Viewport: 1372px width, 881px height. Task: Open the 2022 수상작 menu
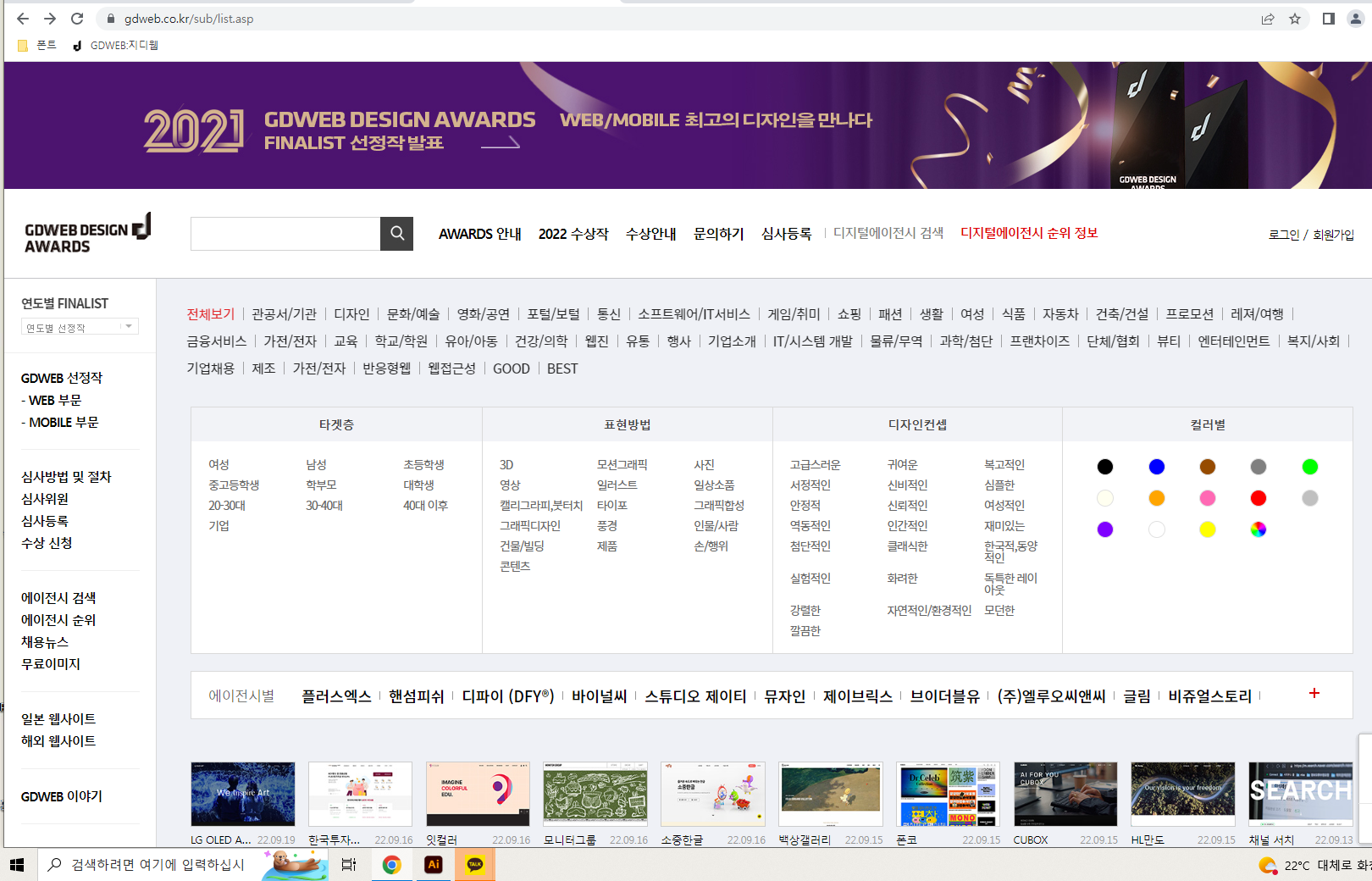pos(573,234)
